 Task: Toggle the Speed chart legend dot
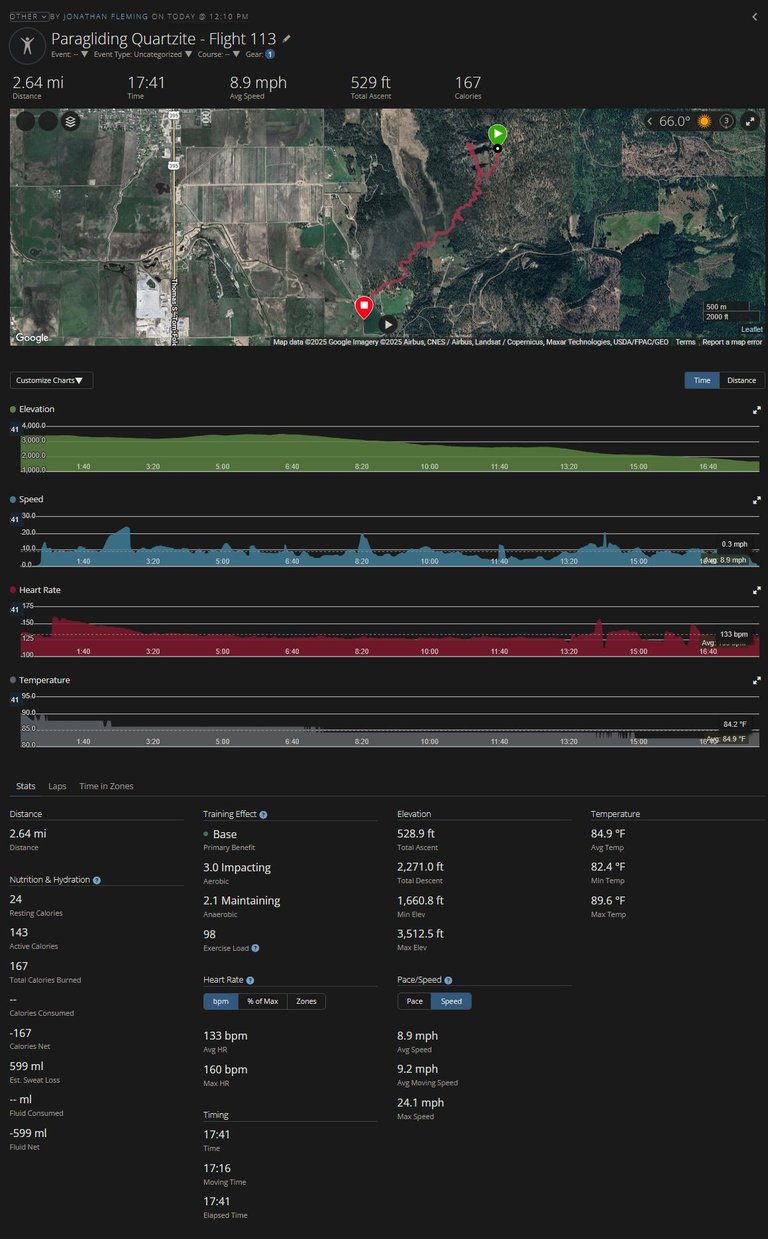point(13,499)
